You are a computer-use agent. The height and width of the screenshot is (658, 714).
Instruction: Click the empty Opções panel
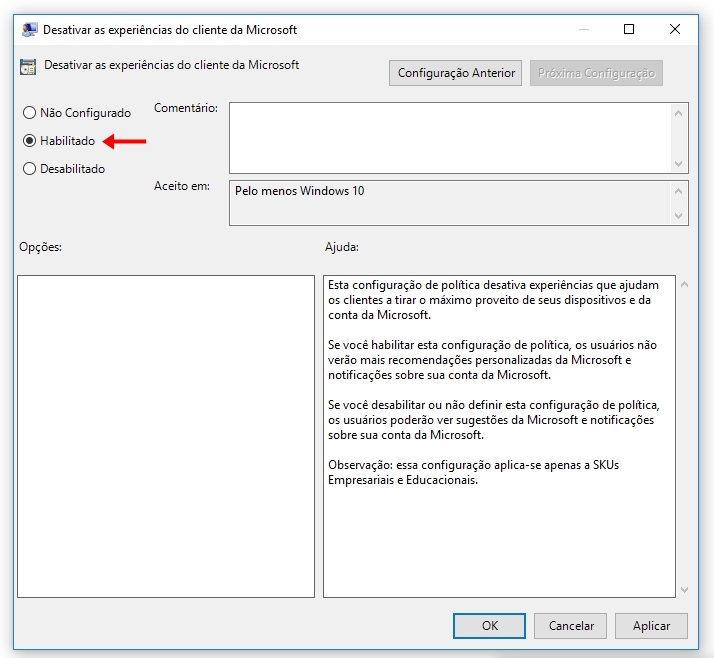[166, 436]
